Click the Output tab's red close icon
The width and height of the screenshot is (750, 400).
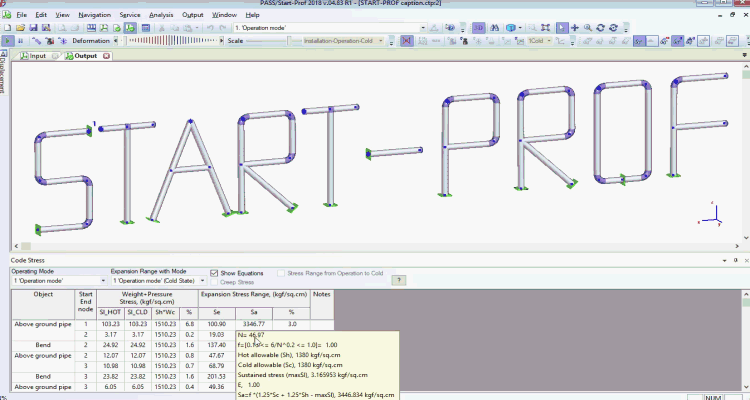coord(106,56)
